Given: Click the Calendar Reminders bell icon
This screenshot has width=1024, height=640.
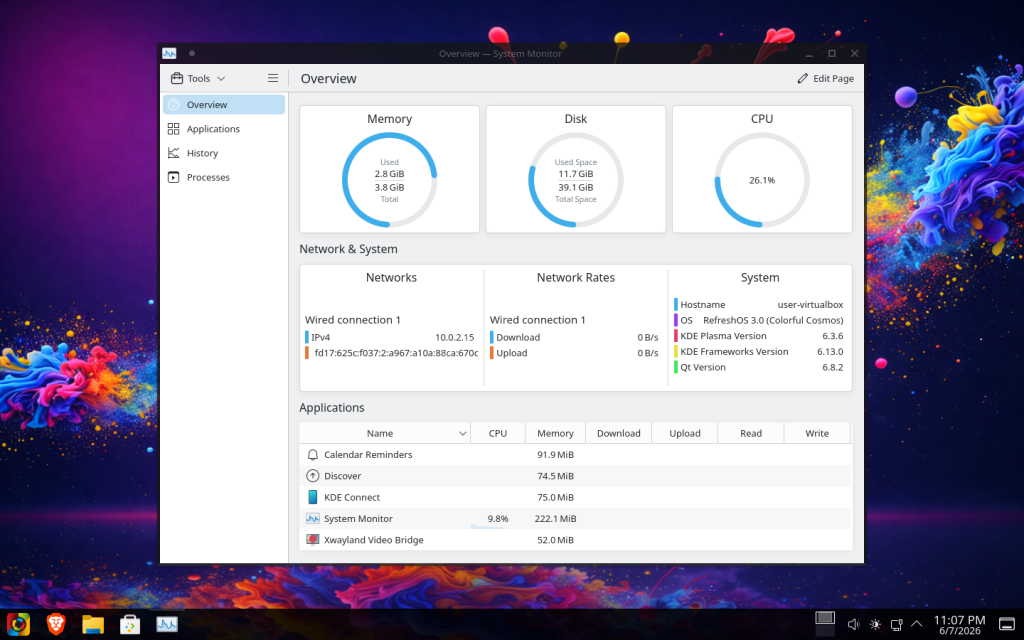Looking at the screenshot, I should (x=313, y=455).
